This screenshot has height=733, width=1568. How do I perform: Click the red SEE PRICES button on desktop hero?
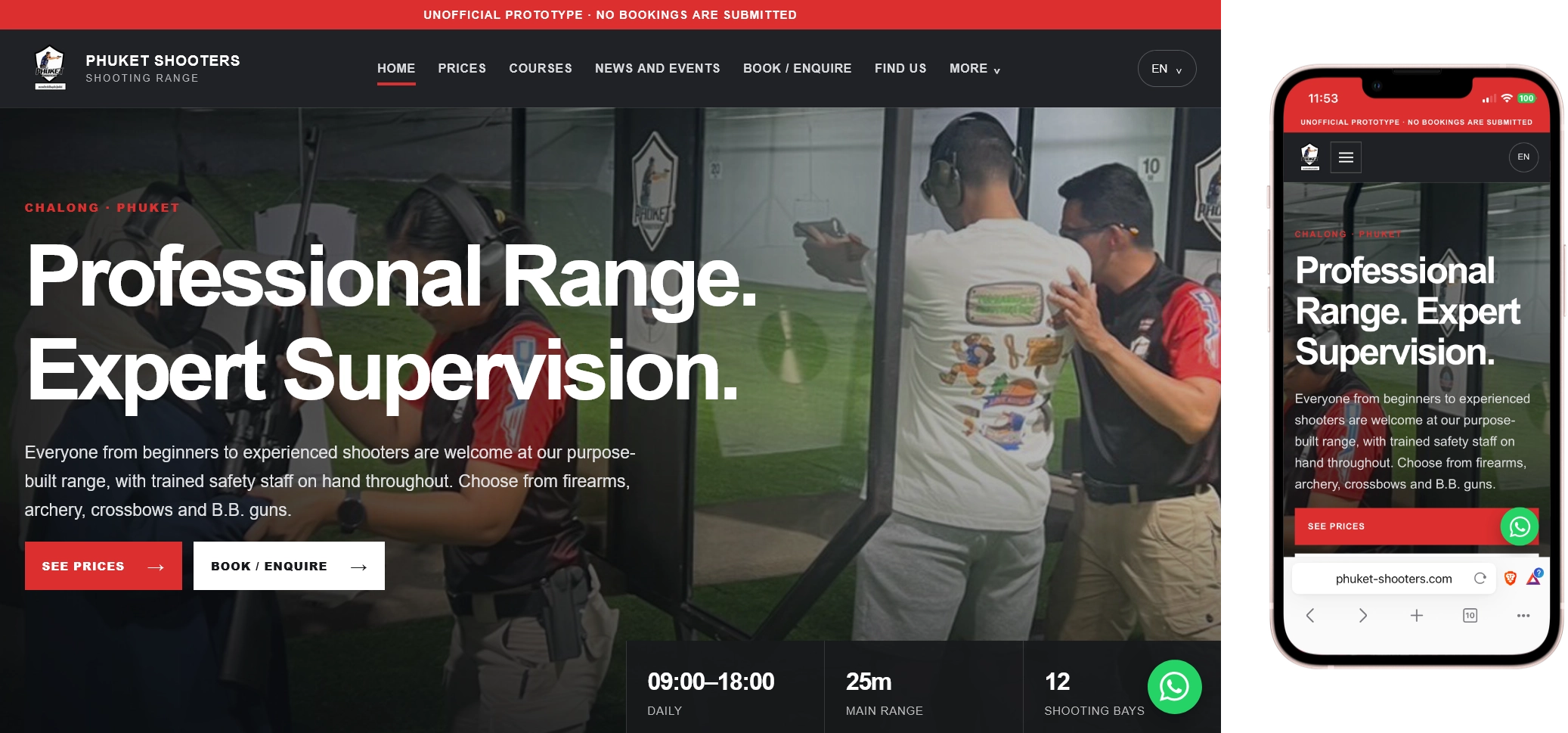104,566
